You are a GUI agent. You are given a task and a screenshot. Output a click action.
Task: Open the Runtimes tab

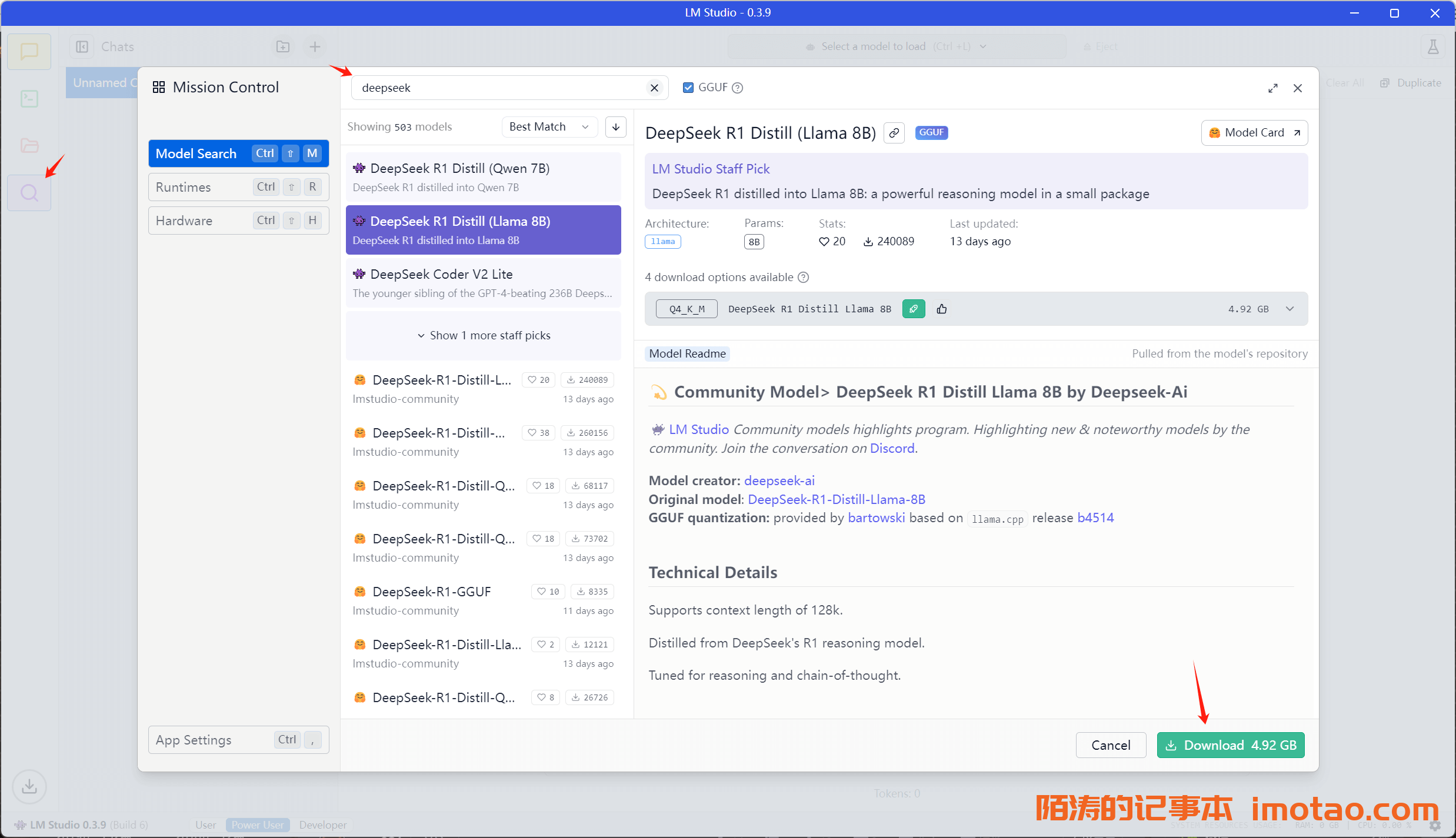[238, 187]
